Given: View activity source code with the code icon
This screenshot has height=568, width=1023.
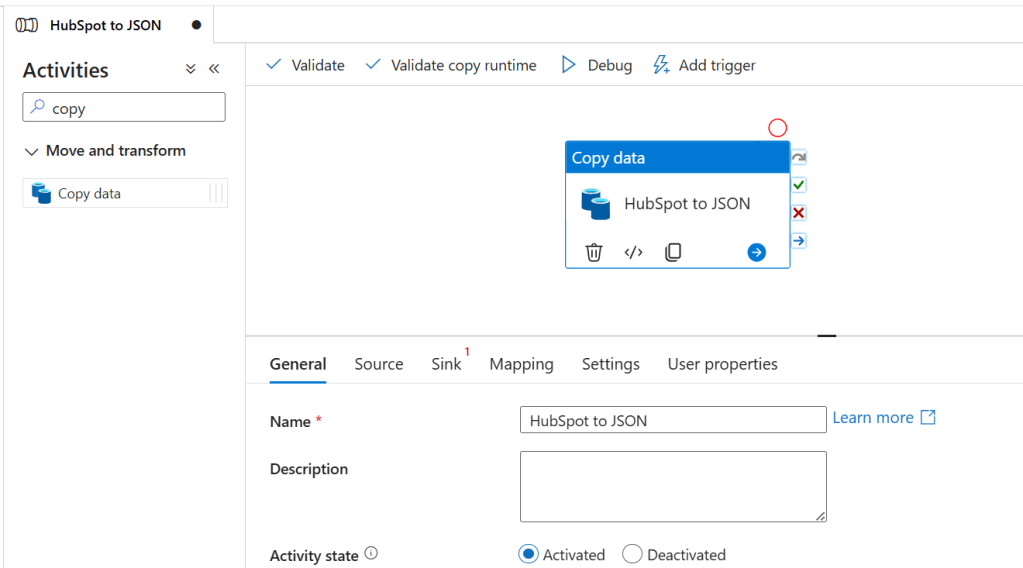Looking at the screenshot, I should 633,252.
